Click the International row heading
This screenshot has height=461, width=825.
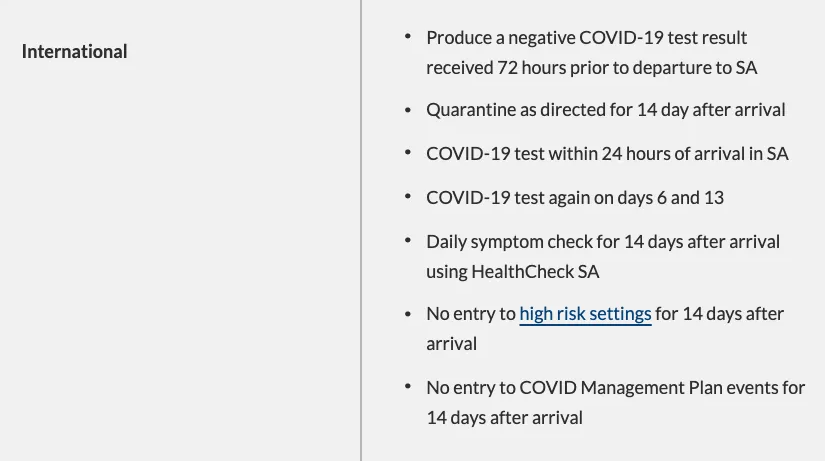coord(74,52)
